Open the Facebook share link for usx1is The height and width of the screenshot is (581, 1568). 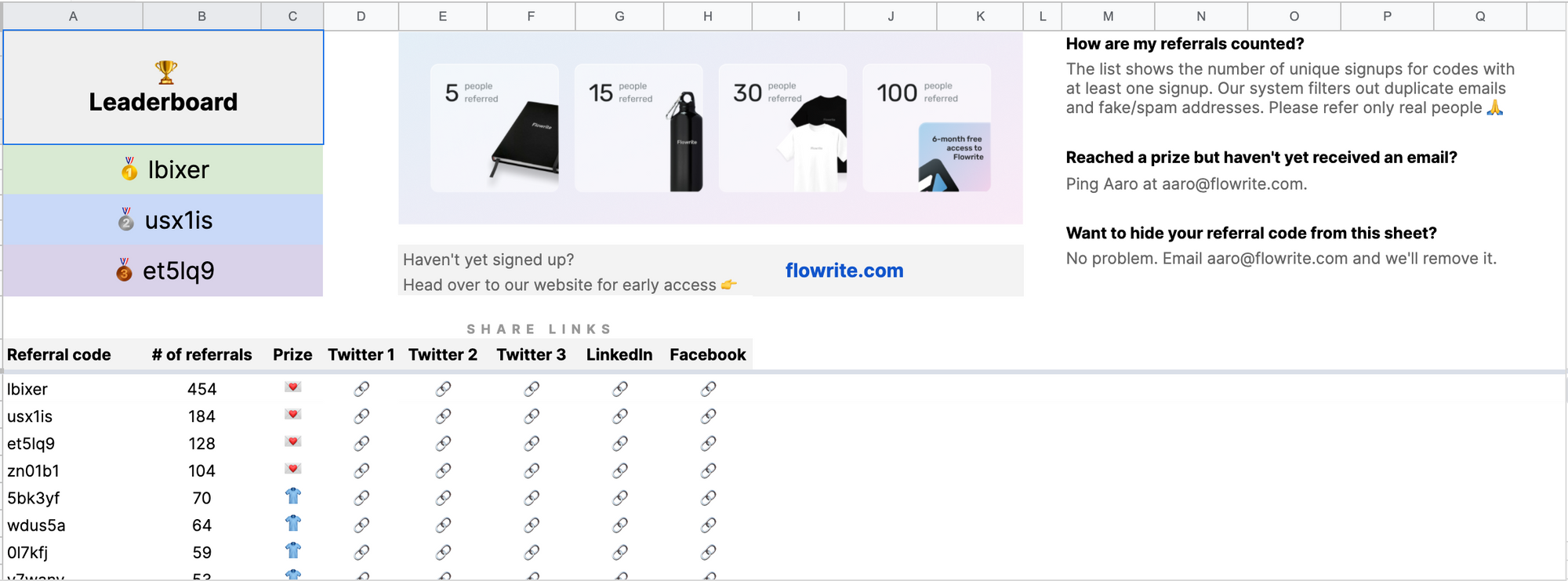click(708, 416)
